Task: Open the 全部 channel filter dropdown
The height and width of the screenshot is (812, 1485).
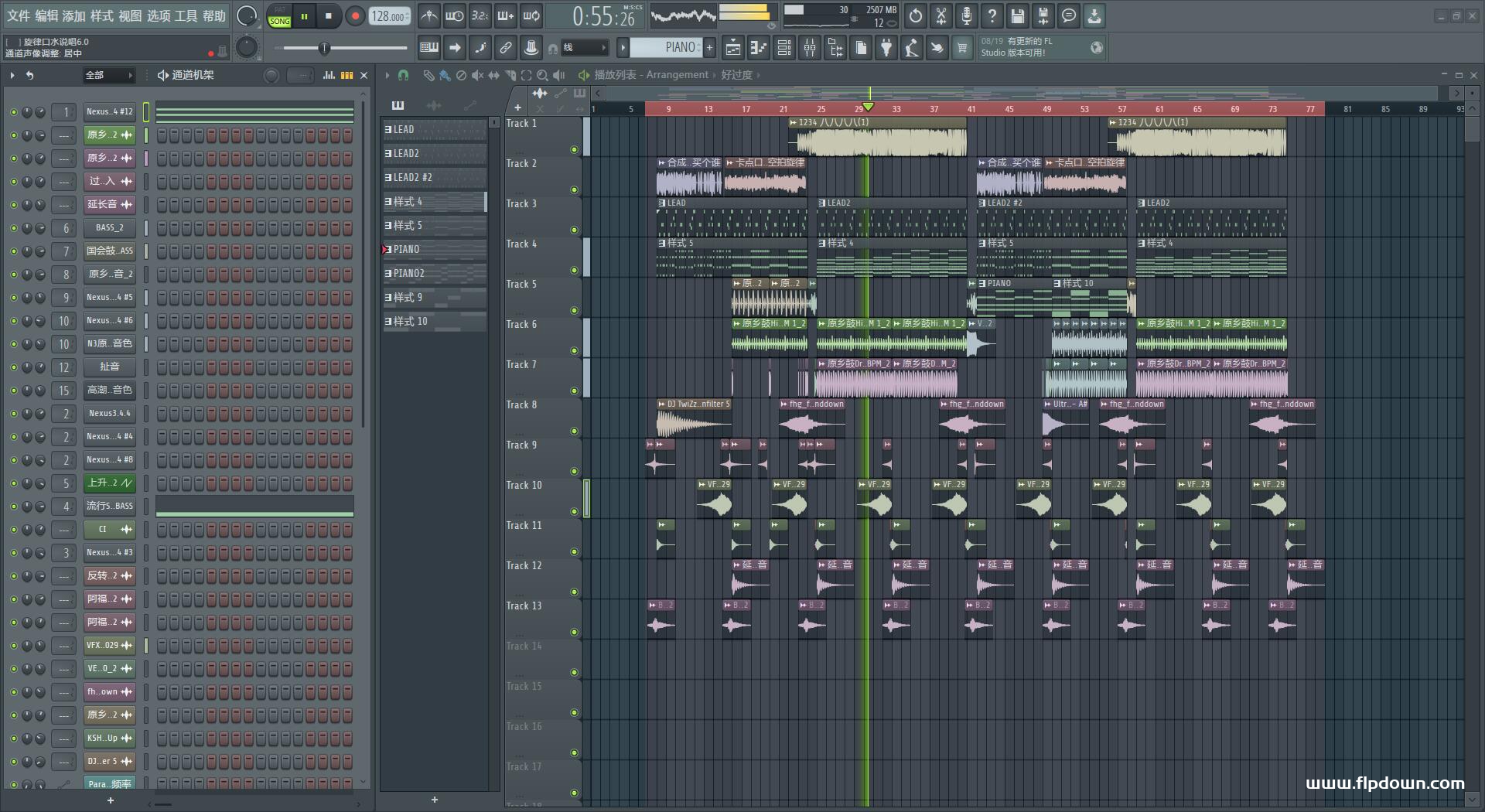Action: coord(109,75)
